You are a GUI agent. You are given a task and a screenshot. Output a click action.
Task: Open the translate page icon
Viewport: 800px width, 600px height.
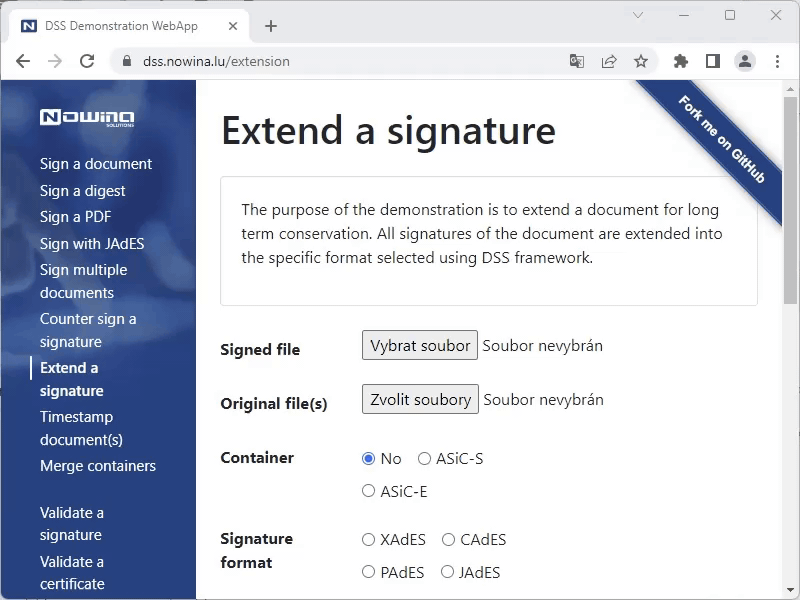click(577, 61)
